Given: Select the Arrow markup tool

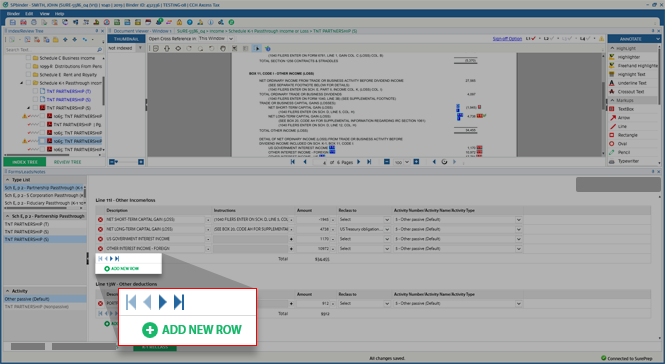Looking at the screenshot, I should tap(620, 118).
